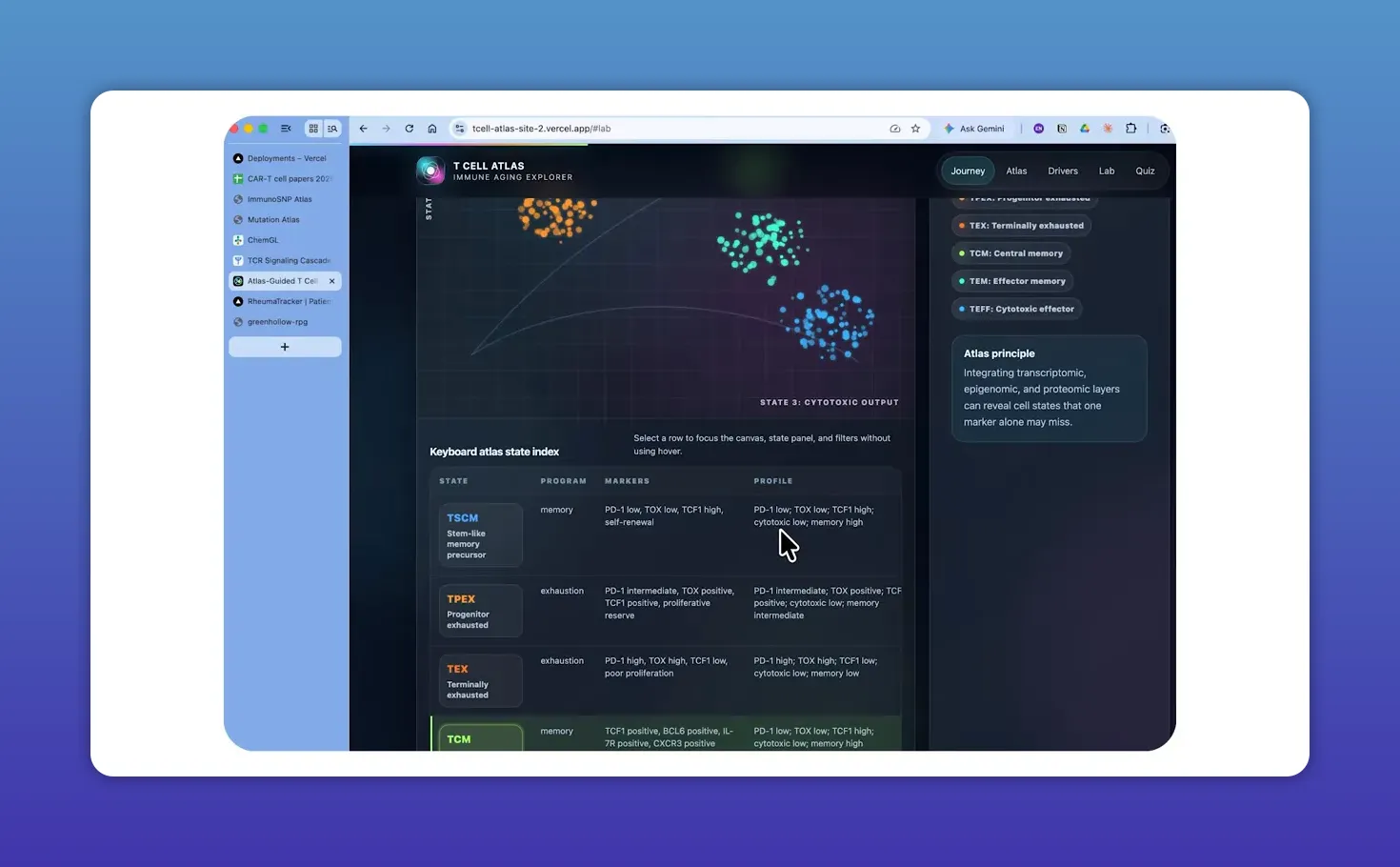Open the tab groups grid icon

(313, 129)
